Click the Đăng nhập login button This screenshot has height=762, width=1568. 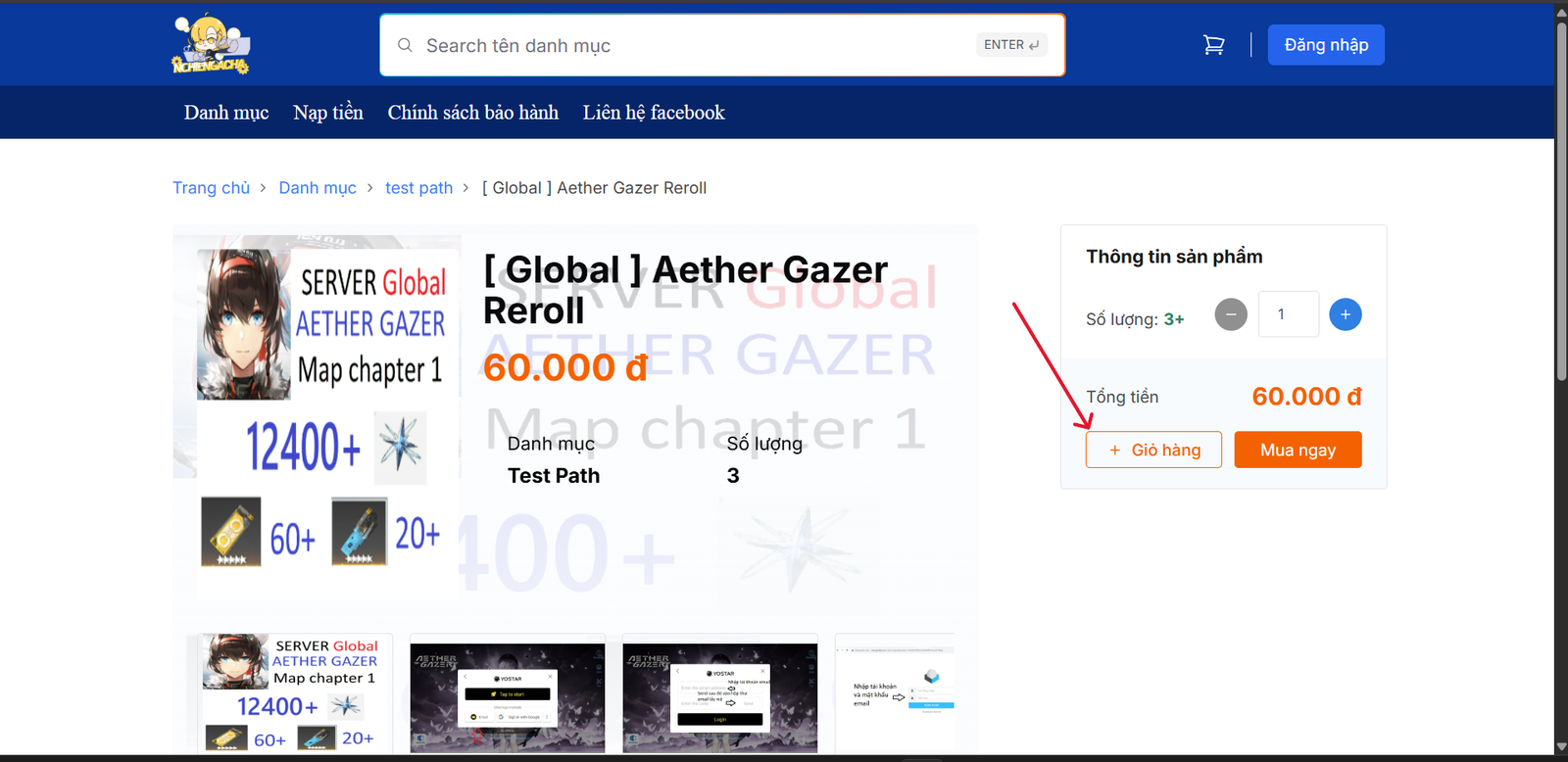[x=1326, y=45]
